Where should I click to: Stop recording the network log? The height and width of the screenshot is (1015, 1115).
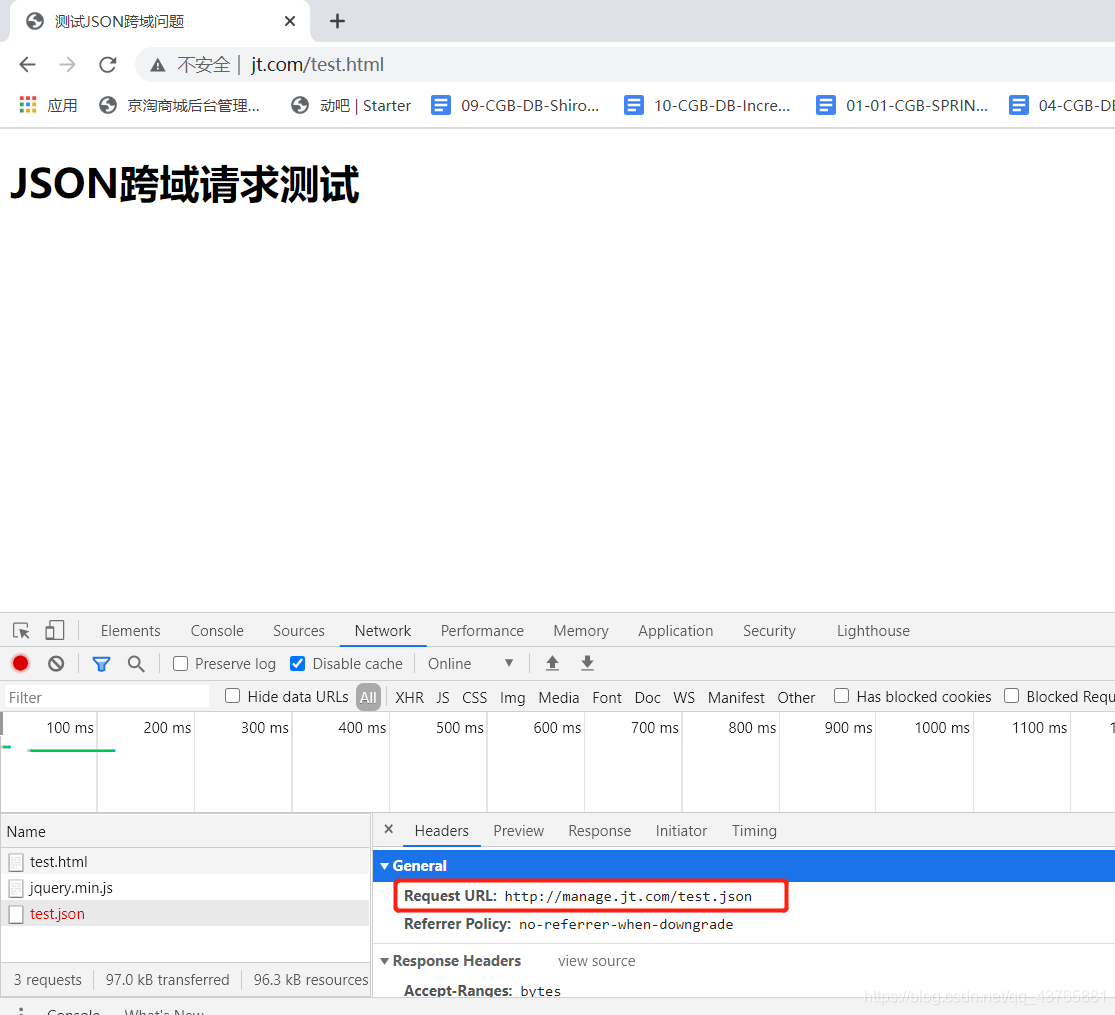(x=20, y=663)
